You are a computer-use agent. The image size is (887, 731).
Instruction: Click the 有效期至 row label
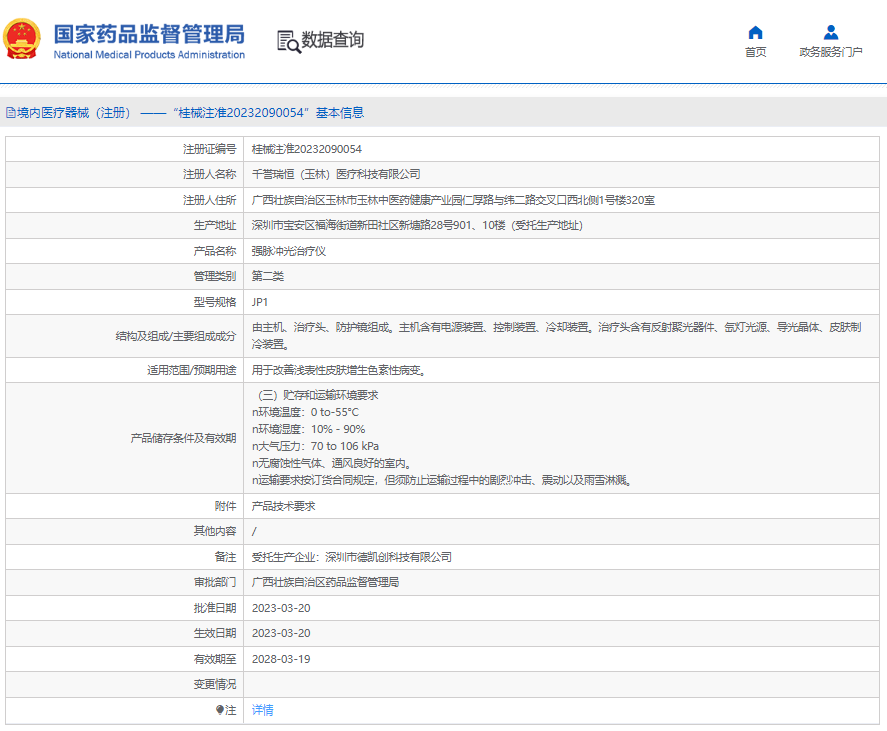pyautogui.click(x=215, y=659)
